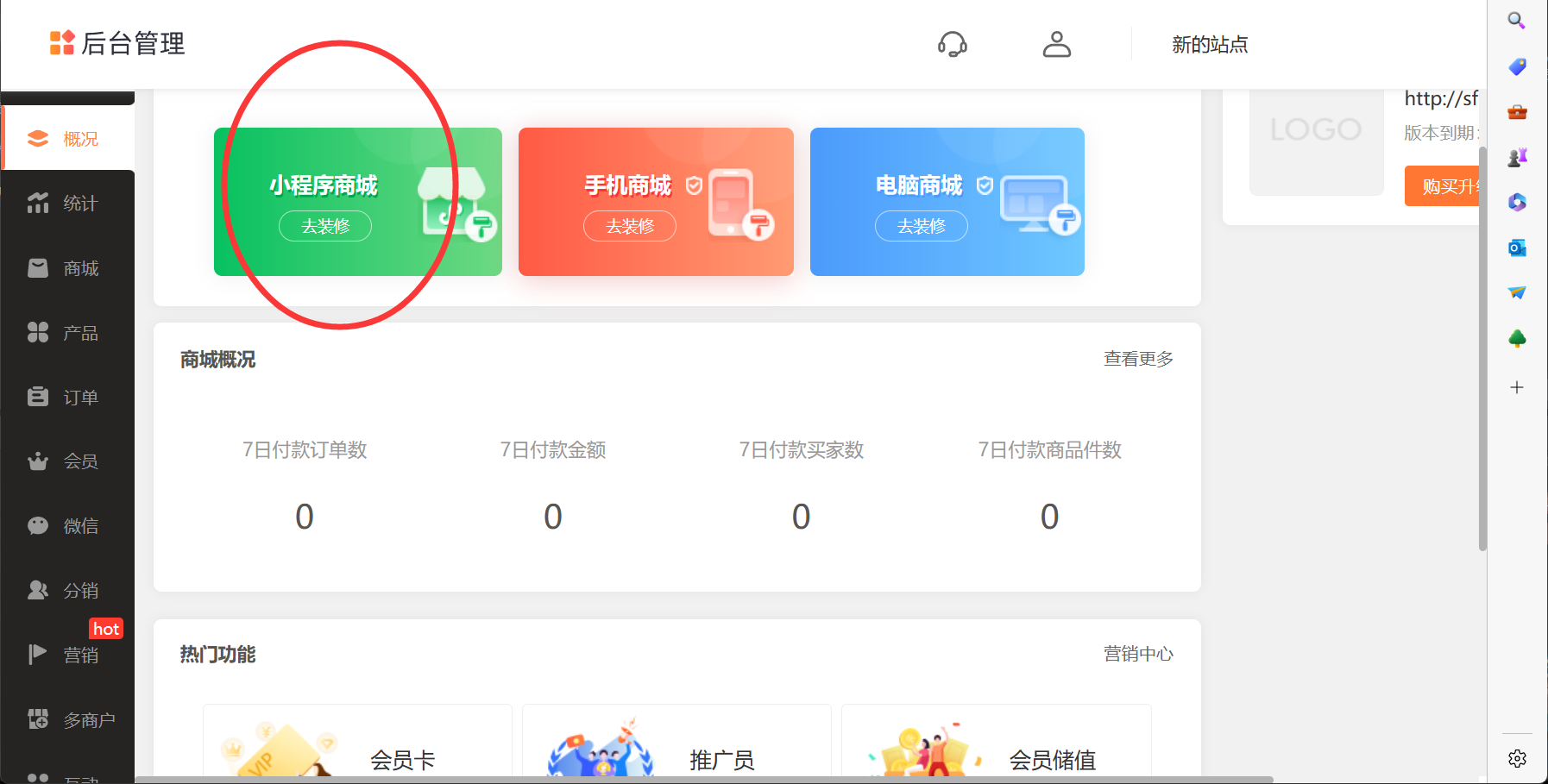Click the customer service headset icon
1548x784 pixels.
pyautogui.click(x=953, y=44)
